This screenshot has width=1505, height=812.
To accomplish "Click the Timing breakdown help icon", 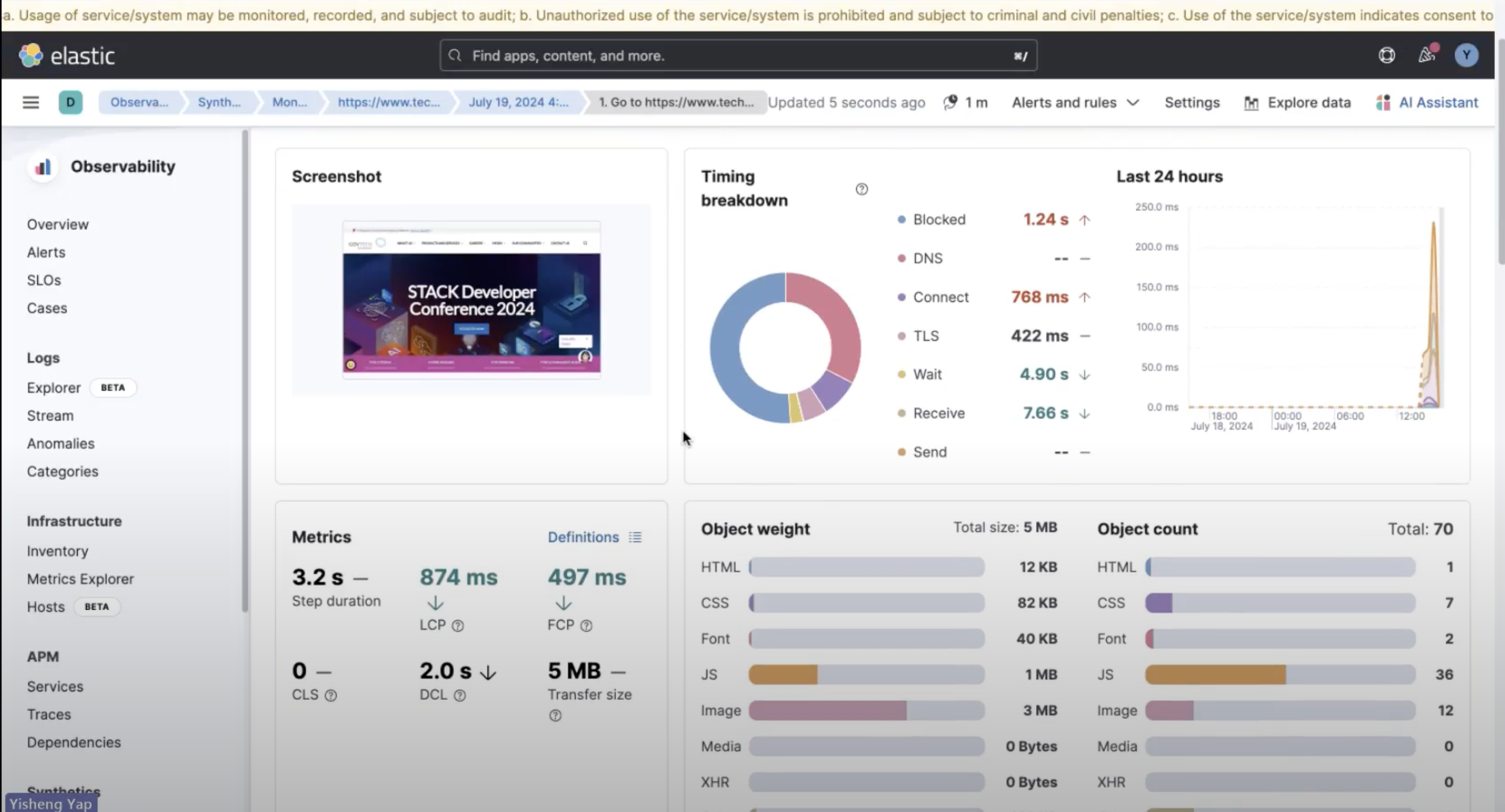I will tap(861, 189).
